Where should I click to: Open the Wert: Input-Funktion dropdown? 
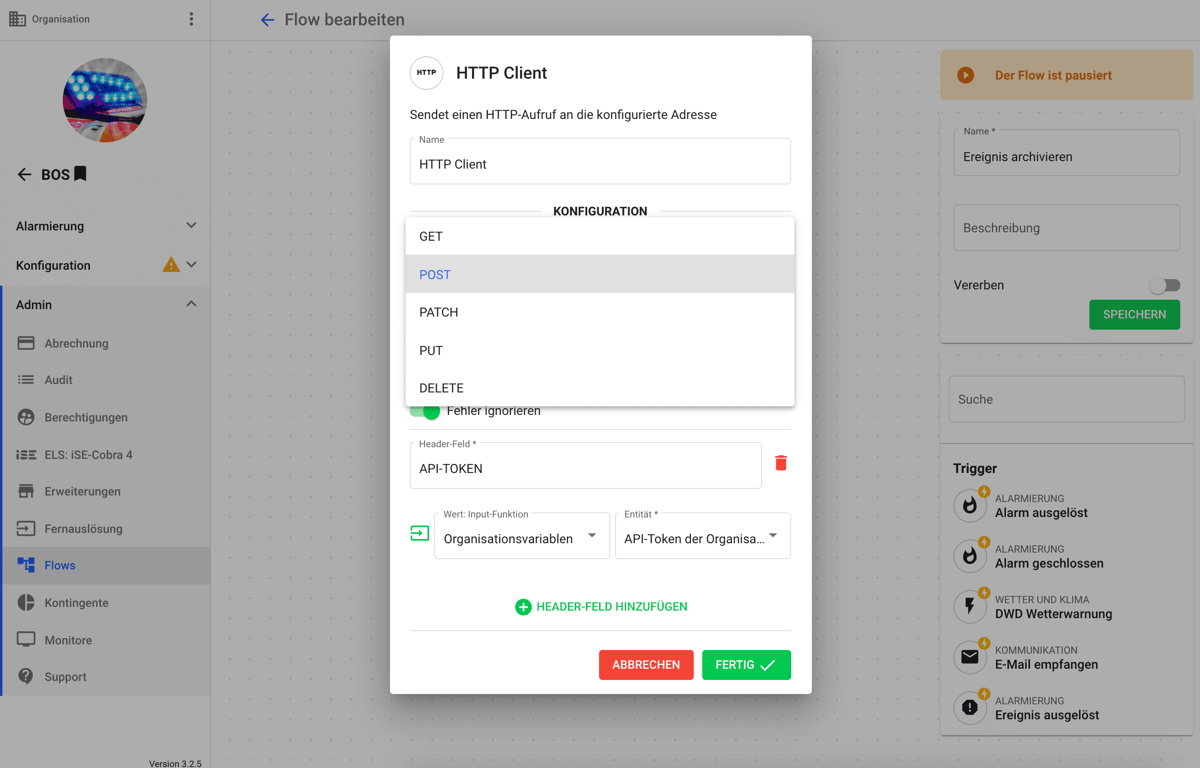point(522,536)
